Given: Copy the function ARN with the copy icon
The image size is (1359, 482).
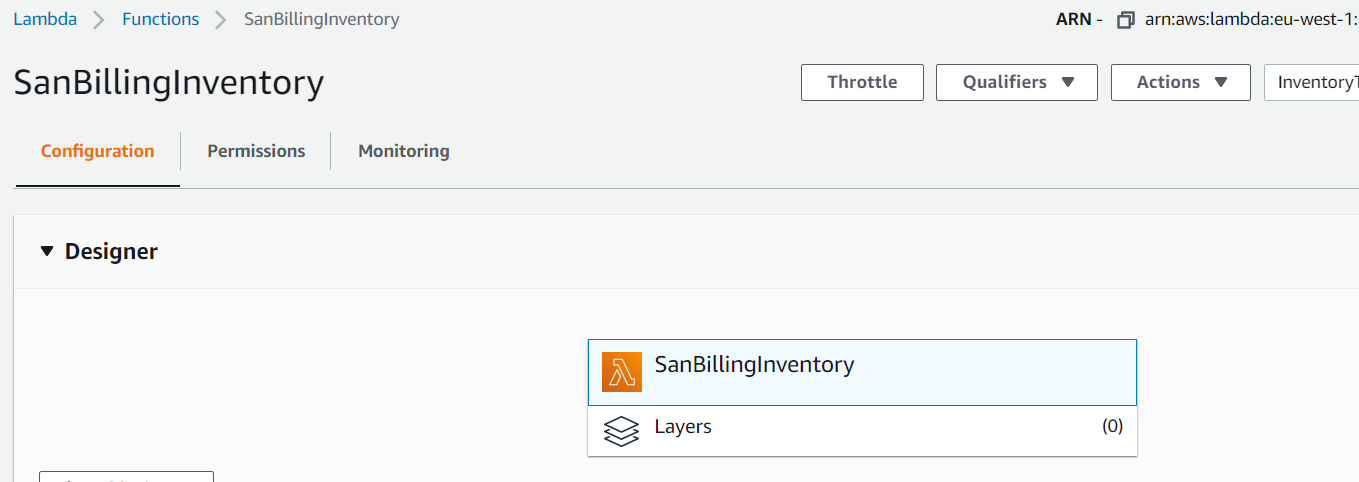Looking at the screenshot, I should (x=1126, y=20).
